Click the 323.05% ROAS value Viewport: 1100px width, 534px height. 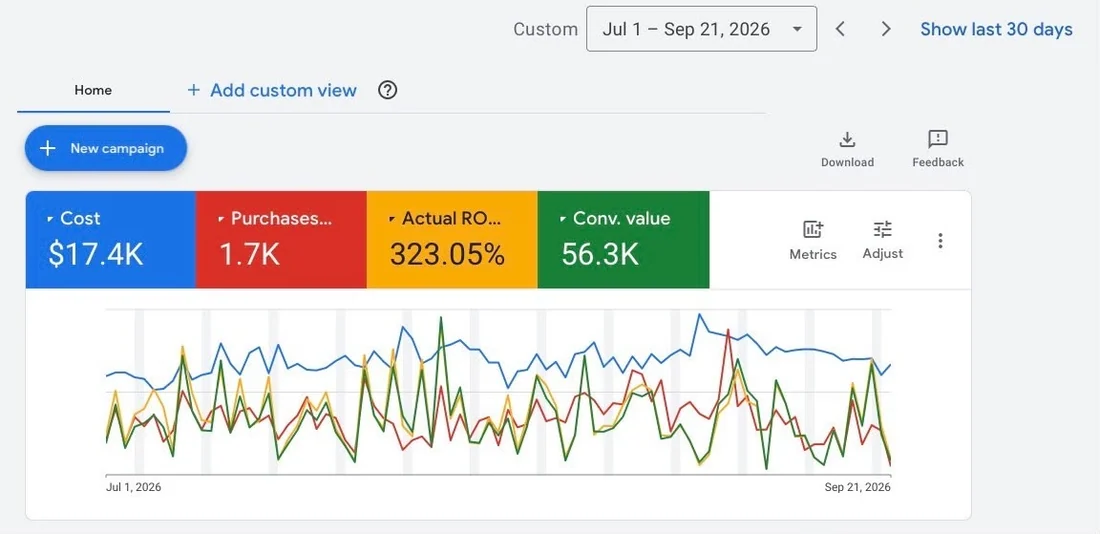tap(448, 254)
